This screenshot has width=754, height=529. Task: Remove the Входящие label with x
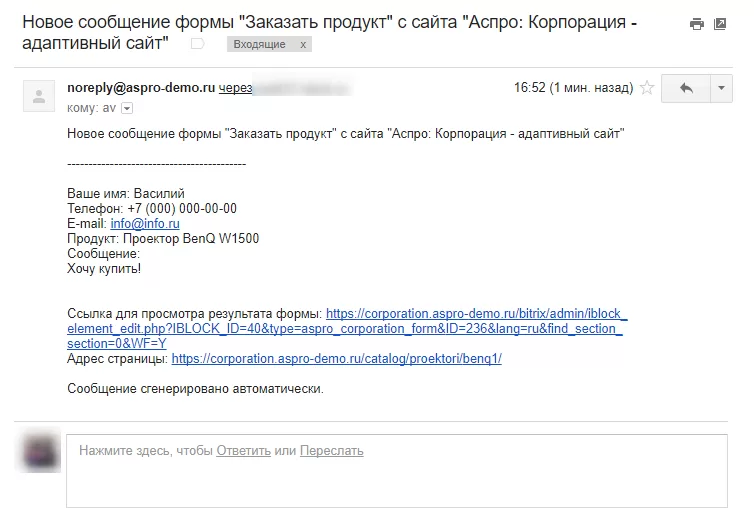(x=303, y=44)
